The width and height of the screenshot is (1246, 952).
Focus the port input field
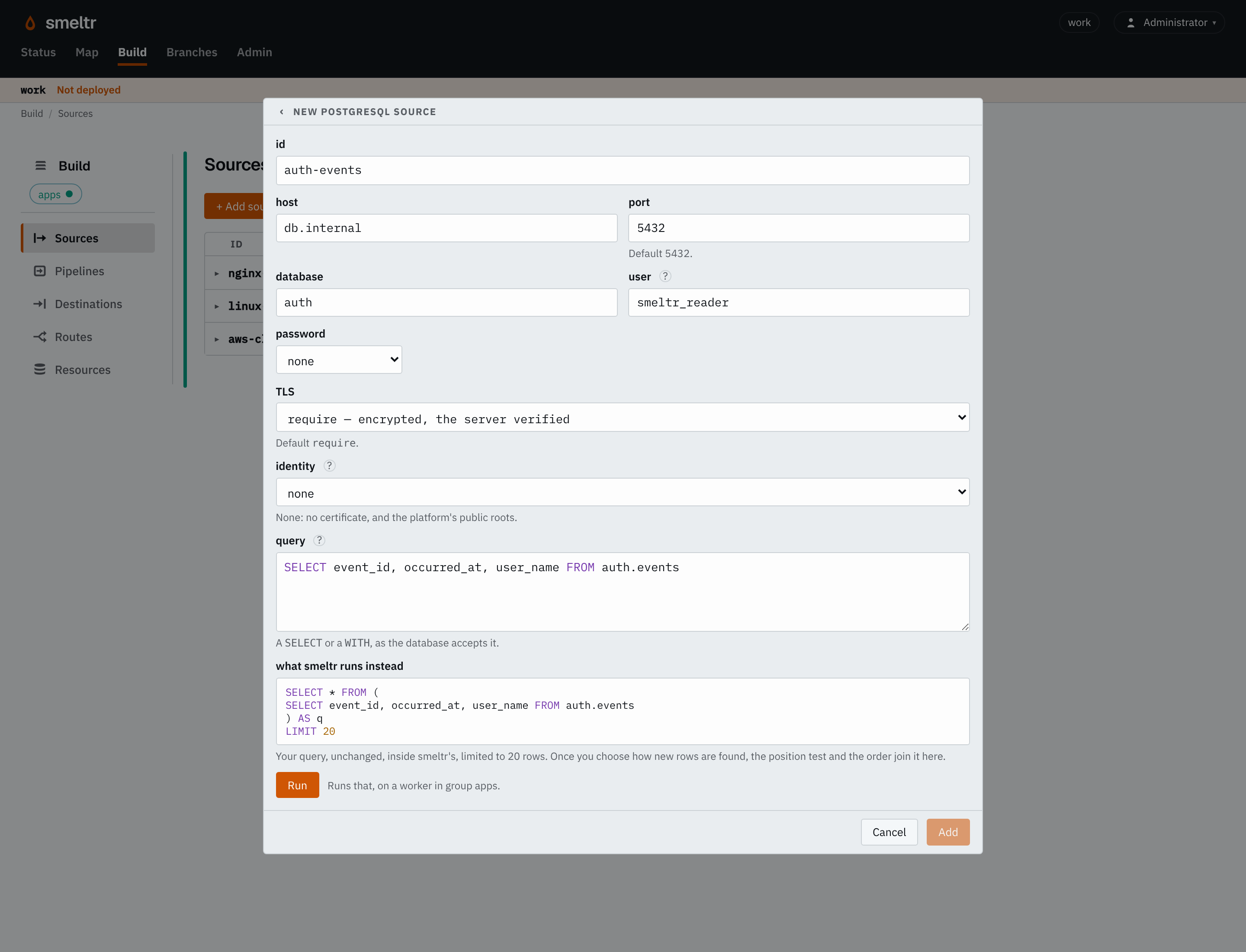798,228
